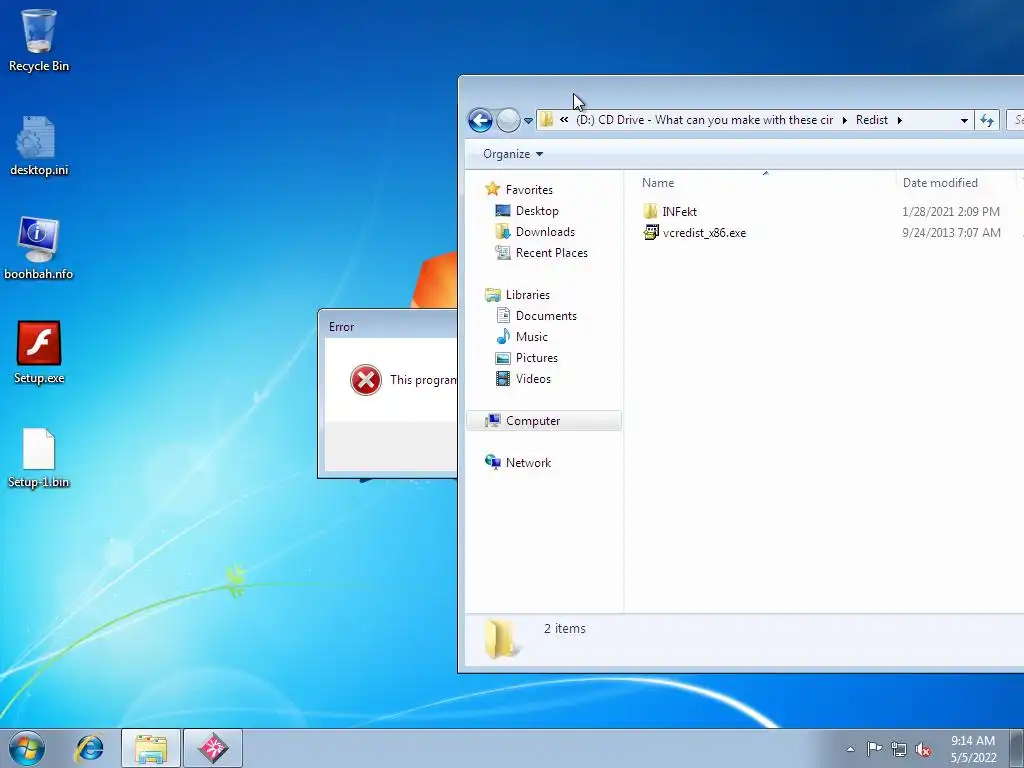This screenshot has width=1024, height=768.
Task: Sort by the Name column header
Action: tap(658, 183)
